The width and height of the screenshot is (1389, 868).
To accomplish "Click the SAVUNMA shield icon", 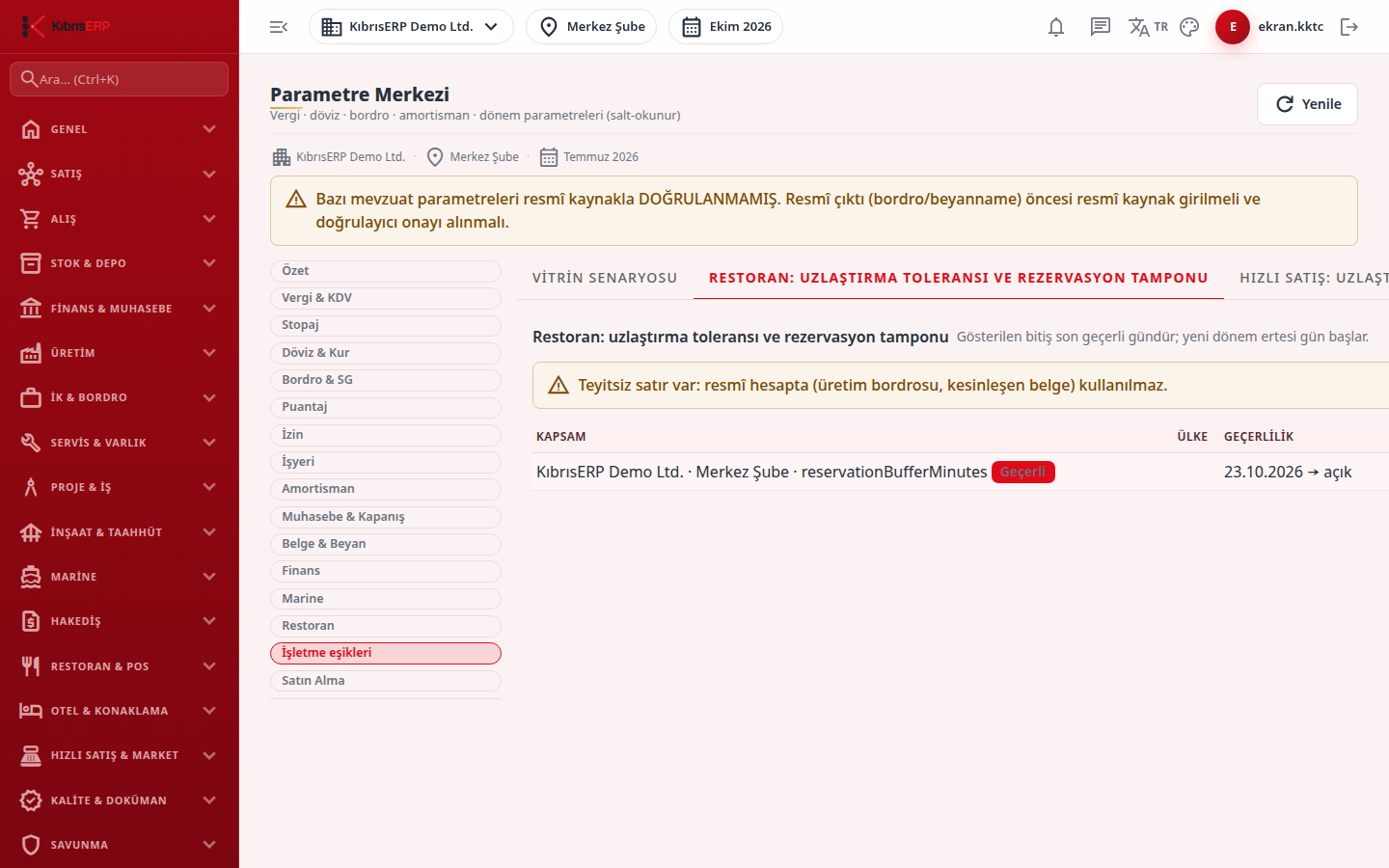I will click(31, 845).
